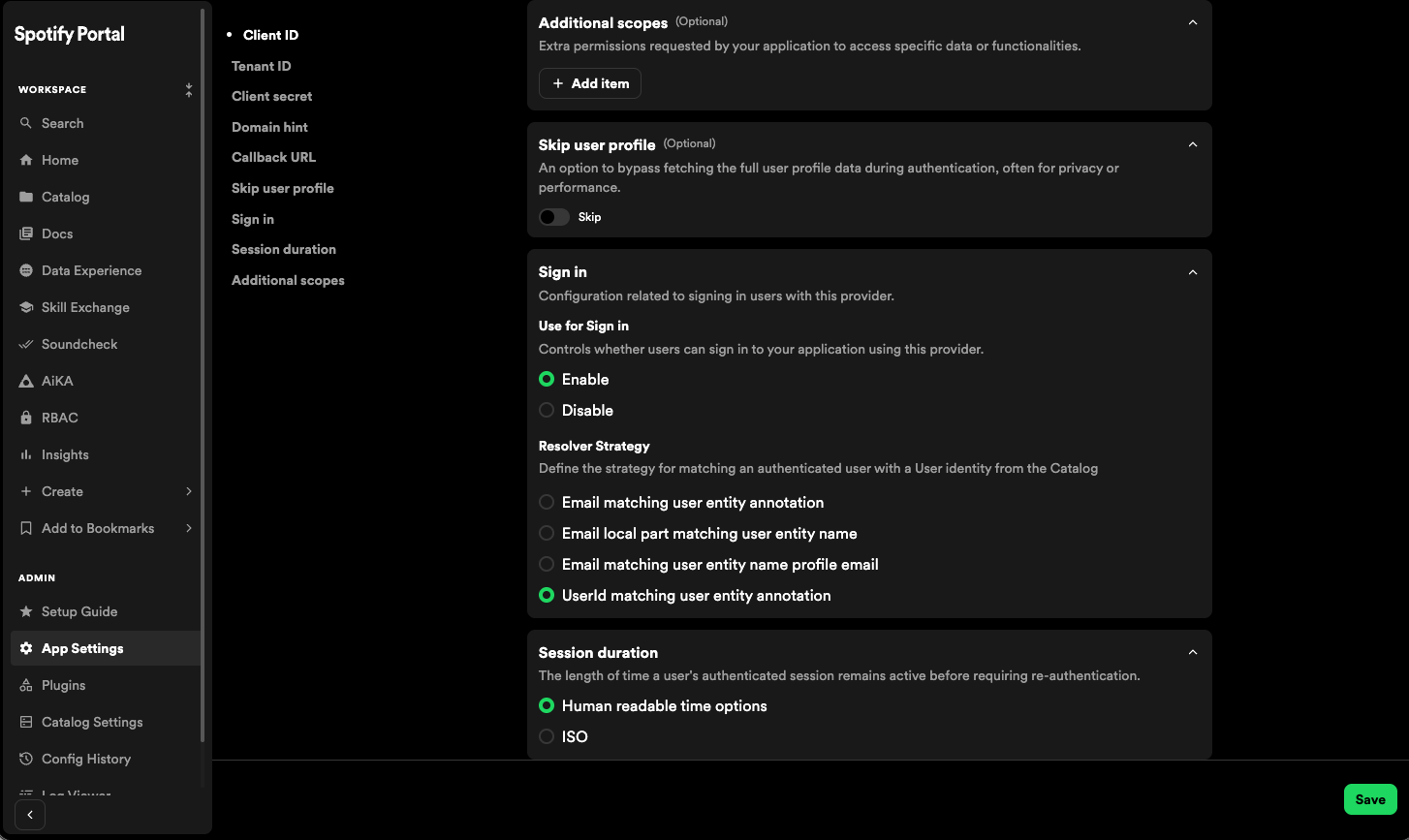This screenshot has height=840, width=1409.
Task: Collapse the Session duration section chevron
Action: (x=1193, y=652)
